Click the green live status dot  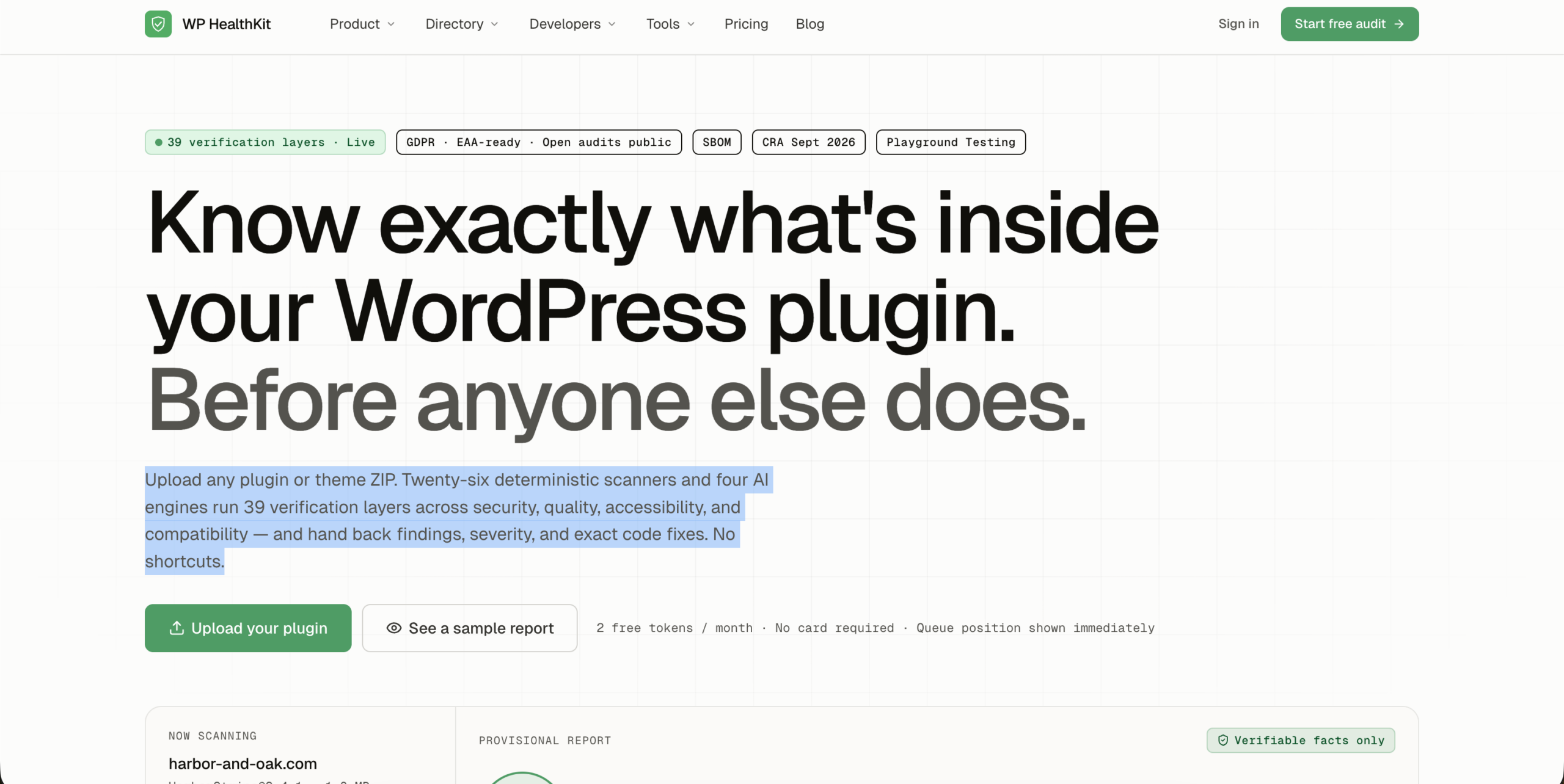click(159, 142)
